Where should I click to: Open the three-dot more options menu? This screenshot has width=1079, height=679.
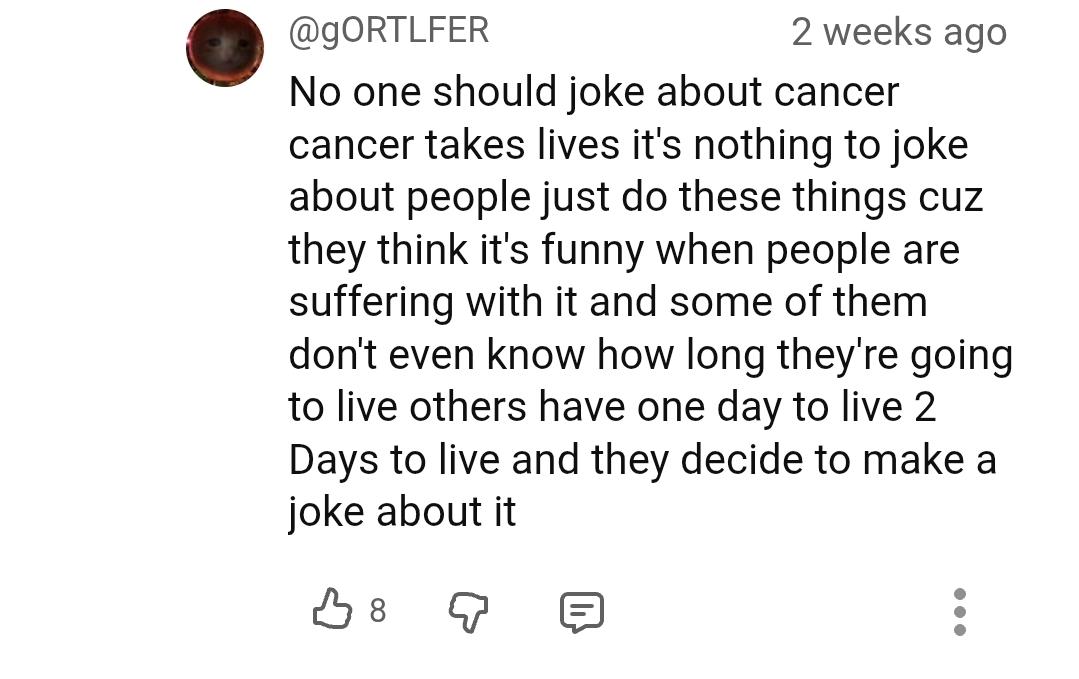point(960,611)
